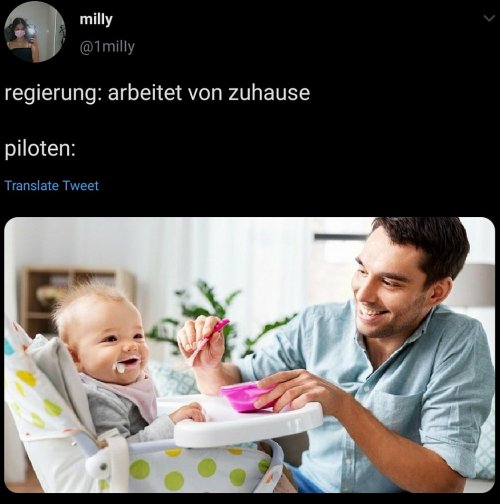Viewport: 500px width, 504px height.
Task: Expand the tweet options chevron
Action: [x=489, y=18]
